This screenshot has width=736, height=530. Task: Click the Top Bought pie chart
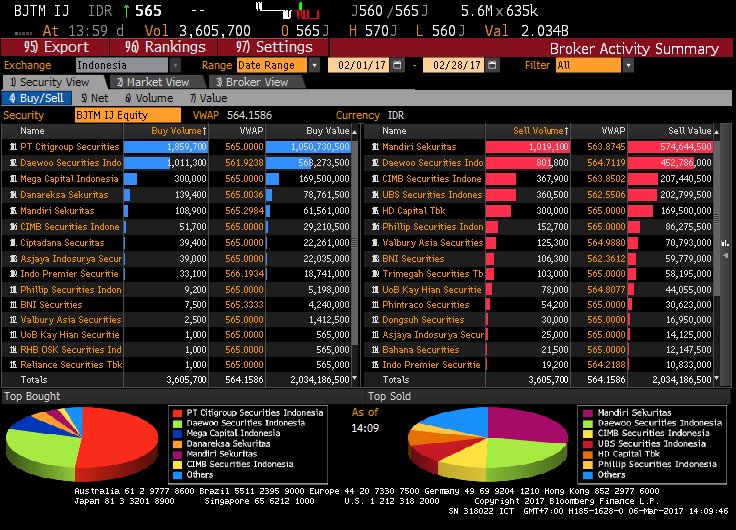coord(82,444)
